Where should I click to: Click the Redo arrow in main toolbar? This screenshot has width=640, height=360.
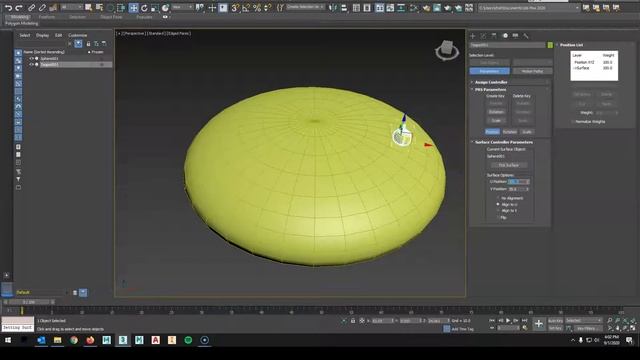[x=19, y=7]
